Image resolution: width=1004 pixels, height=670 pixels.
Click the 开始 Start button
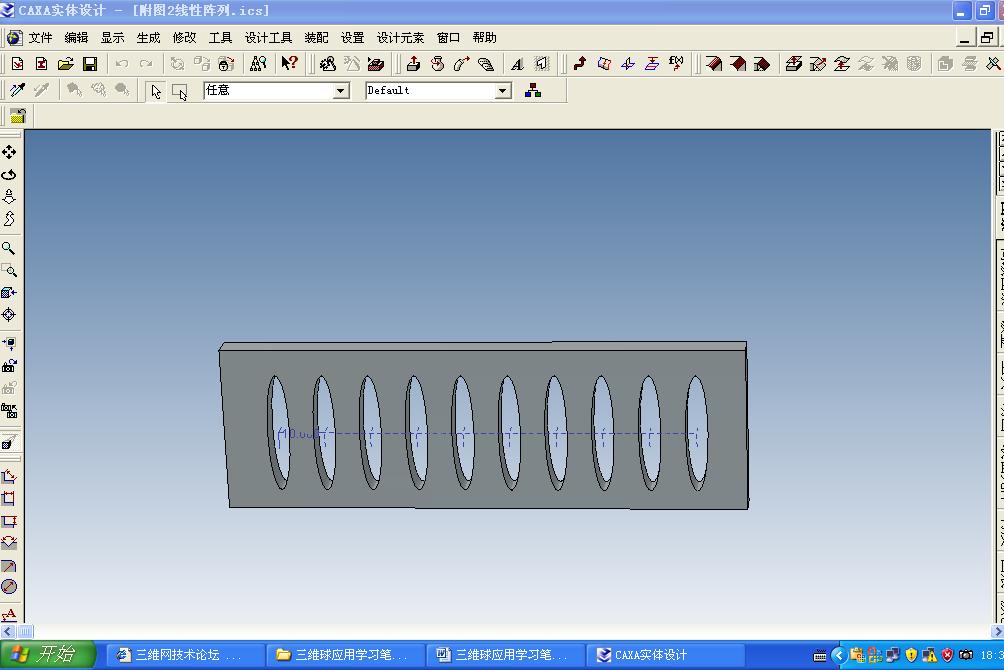point(47,655)
